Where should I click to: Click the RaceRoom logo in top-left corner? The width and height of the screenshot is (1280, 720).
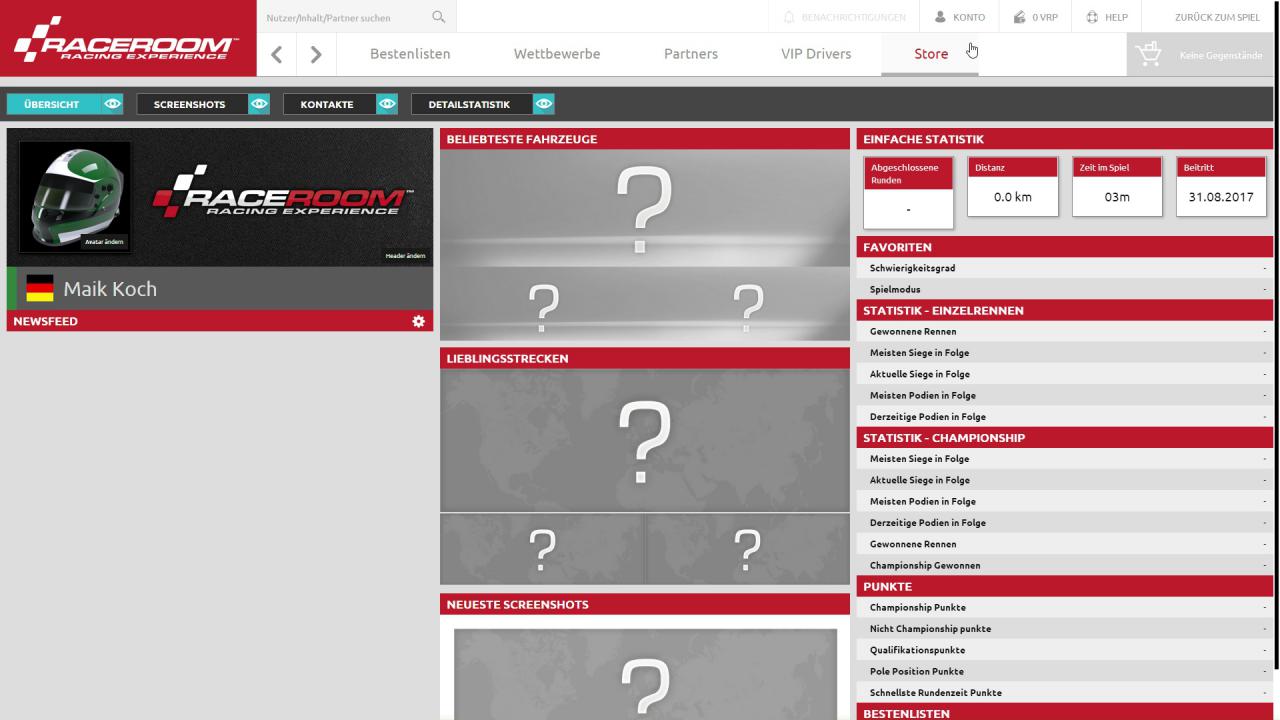[126, 38]
